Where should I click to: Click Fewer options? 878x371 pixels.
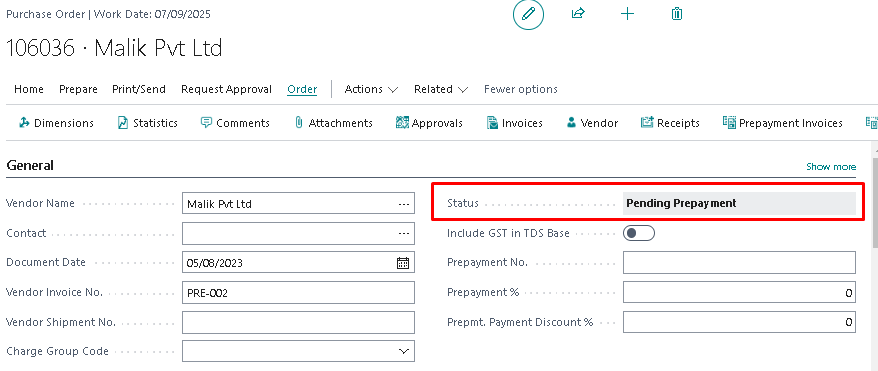click(x=521, y=90)
